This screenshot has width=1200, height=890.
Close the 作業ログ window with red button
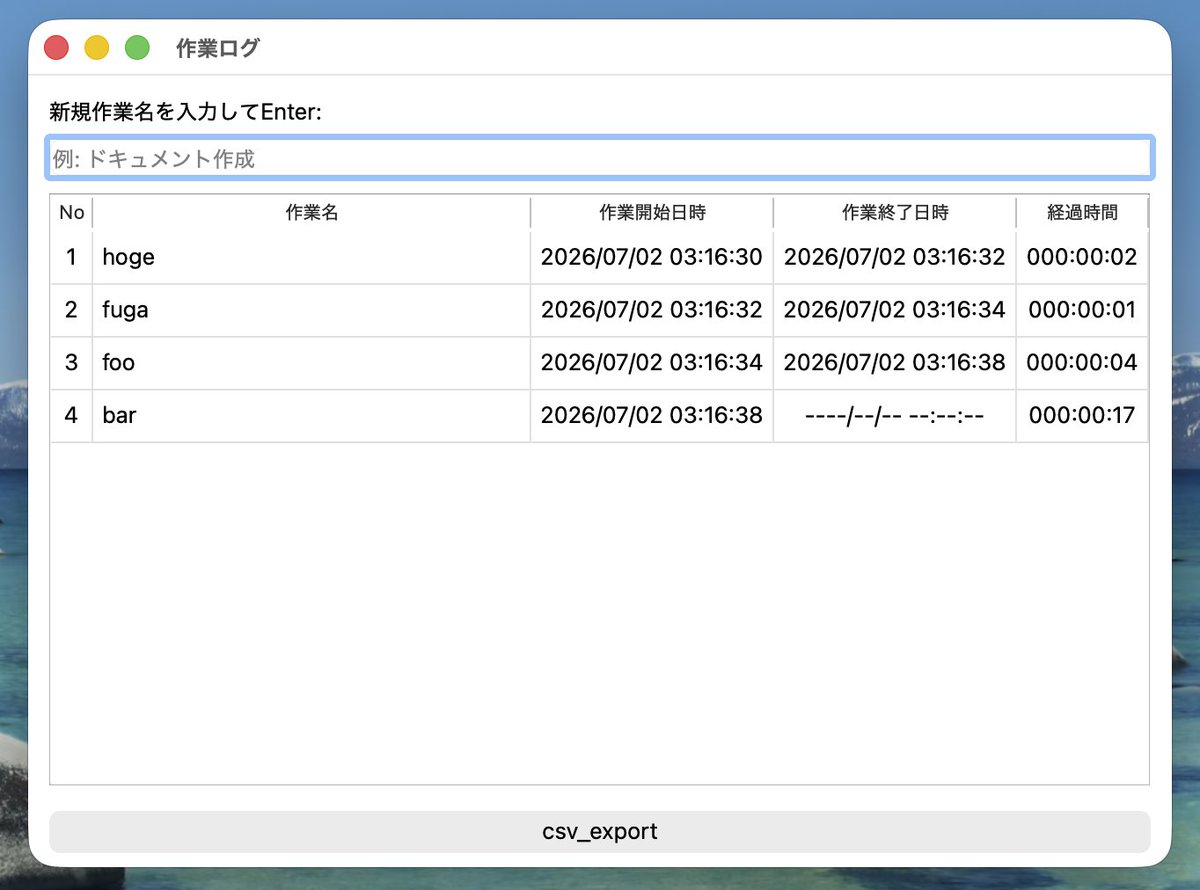click(x=56, y=47)
